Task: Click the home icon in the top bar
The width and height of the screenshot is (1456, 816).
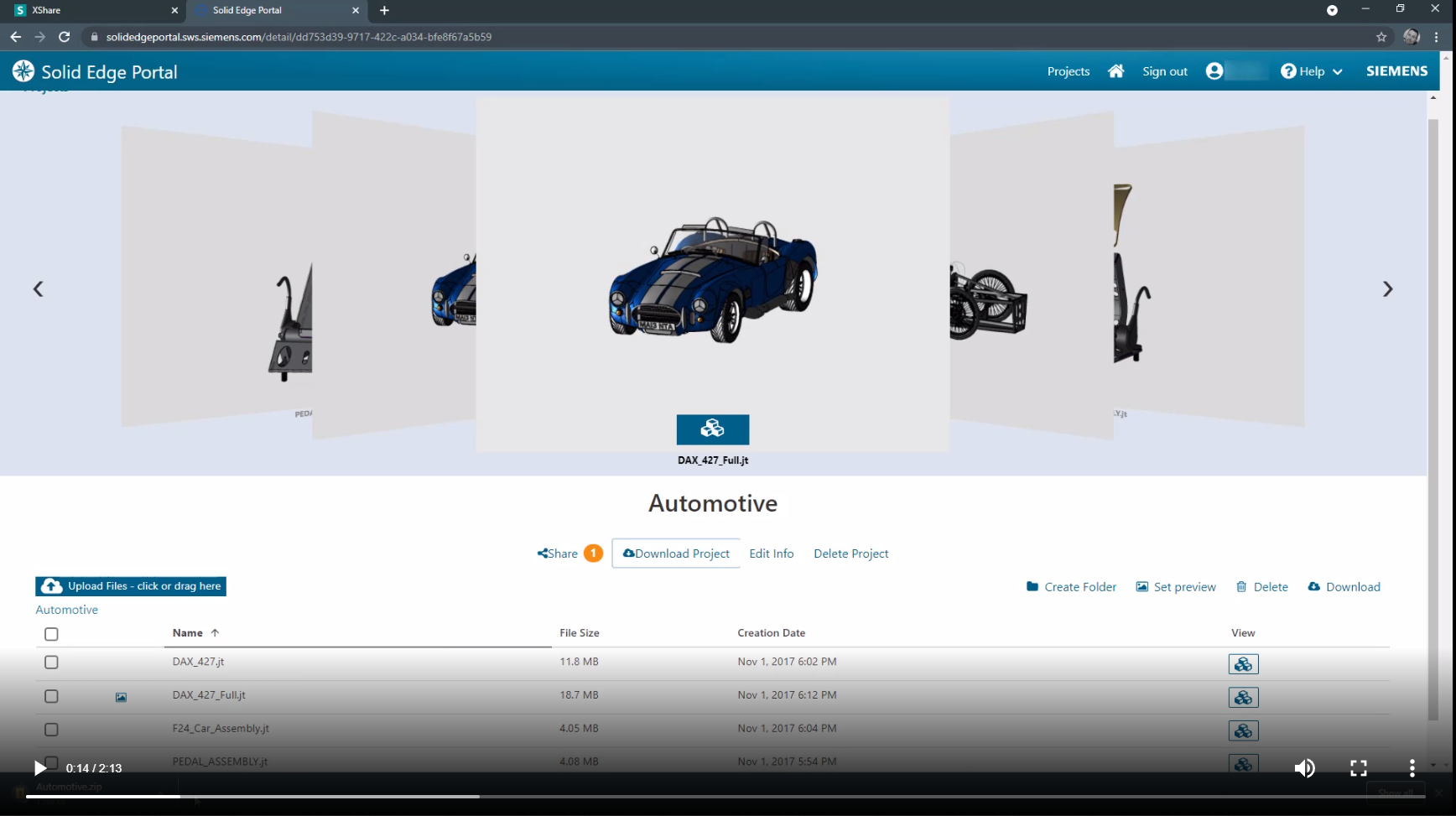Action: coord(1115,71)
